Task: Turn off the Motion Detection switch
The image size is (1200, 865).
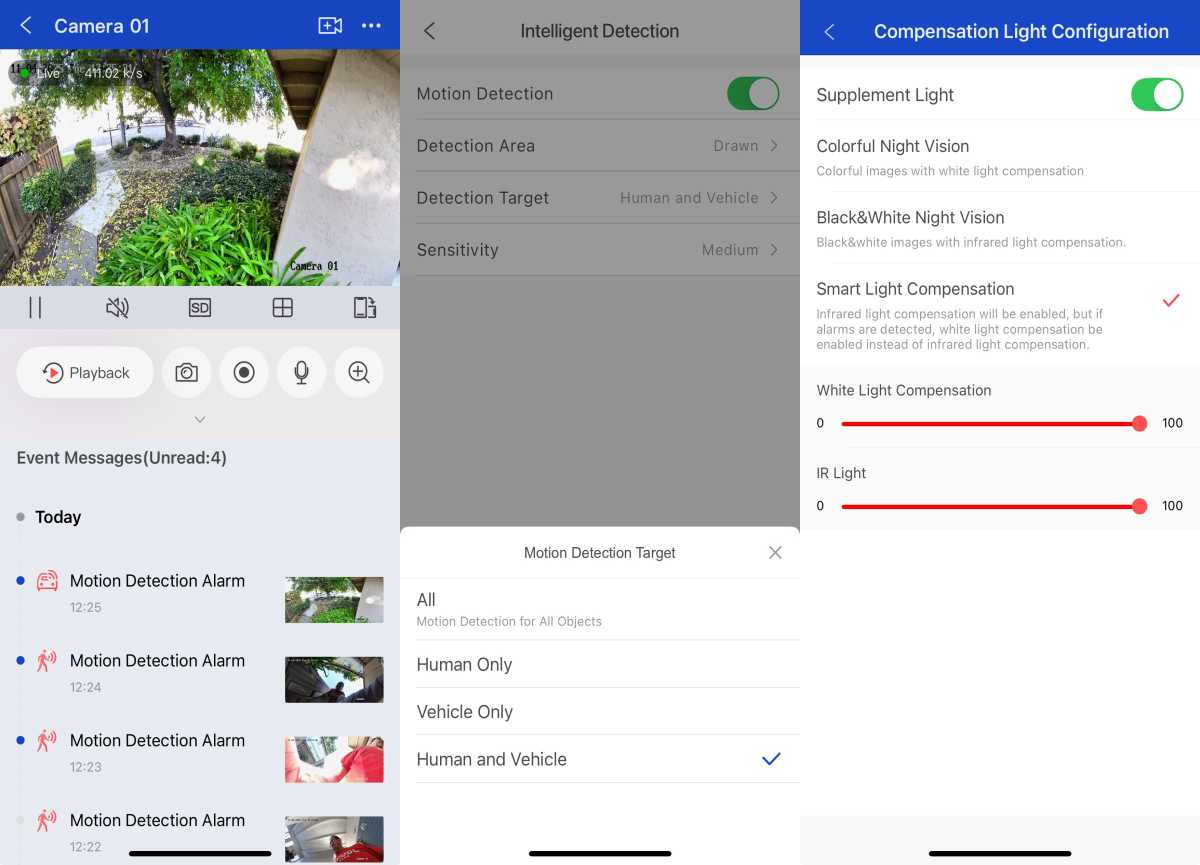Action: 752,94
